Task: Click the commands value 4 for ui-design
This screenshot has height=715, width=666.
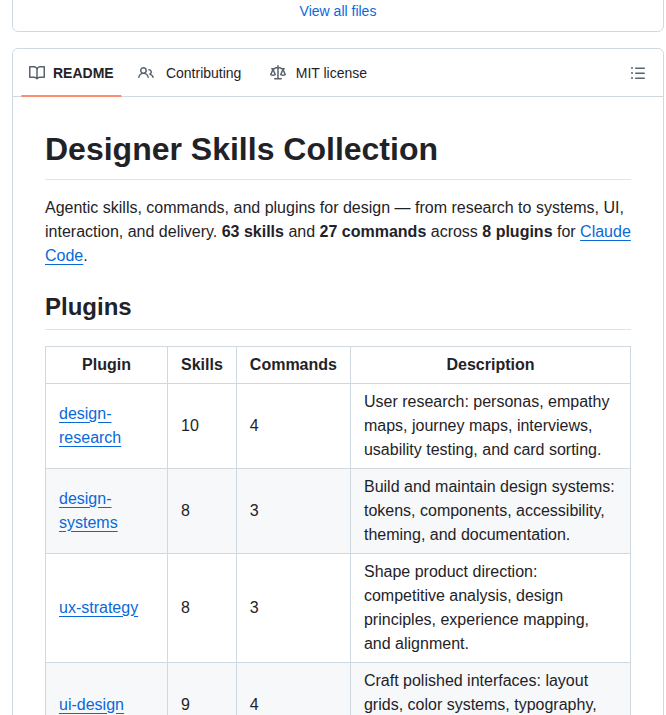Action: coord(254,705)
